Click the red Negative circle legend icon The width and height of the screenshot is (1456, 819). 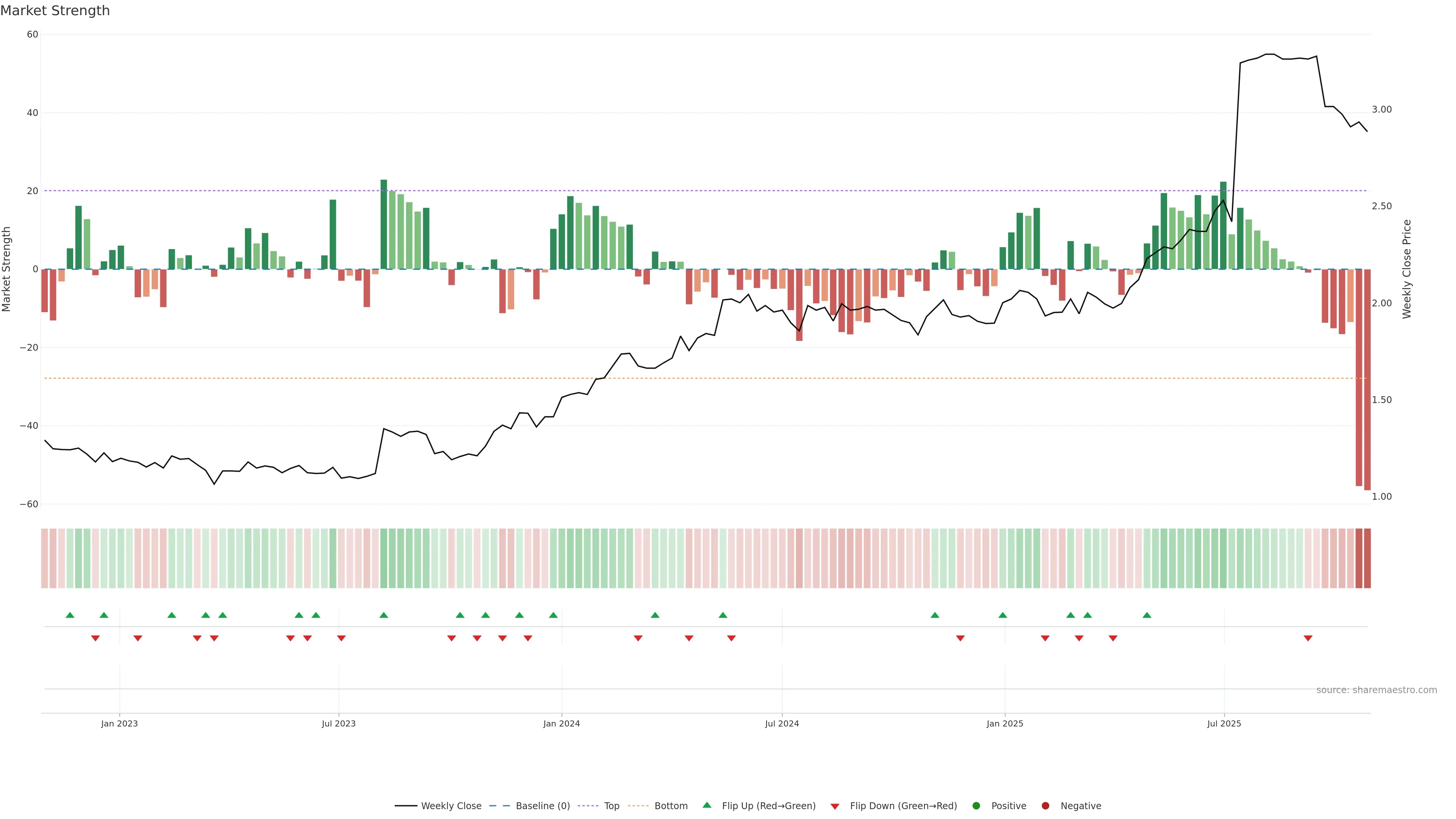[1045, 806]
